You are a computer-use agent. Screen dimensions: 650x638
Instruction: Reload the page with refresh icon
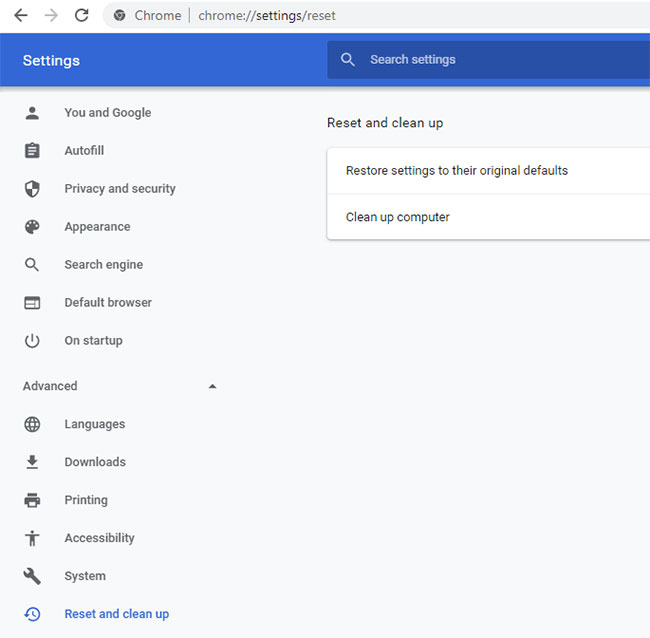pyautogui.click(x=82, y=16)
